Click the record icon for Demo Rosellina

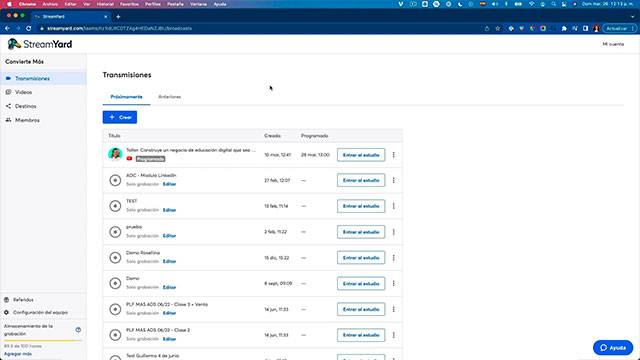point(115,258)
